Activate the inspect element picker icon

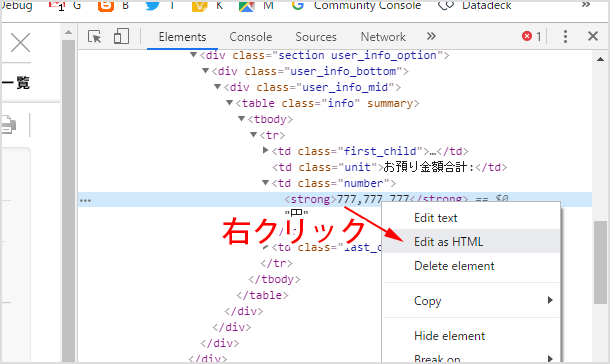click(x=95, y=37)
